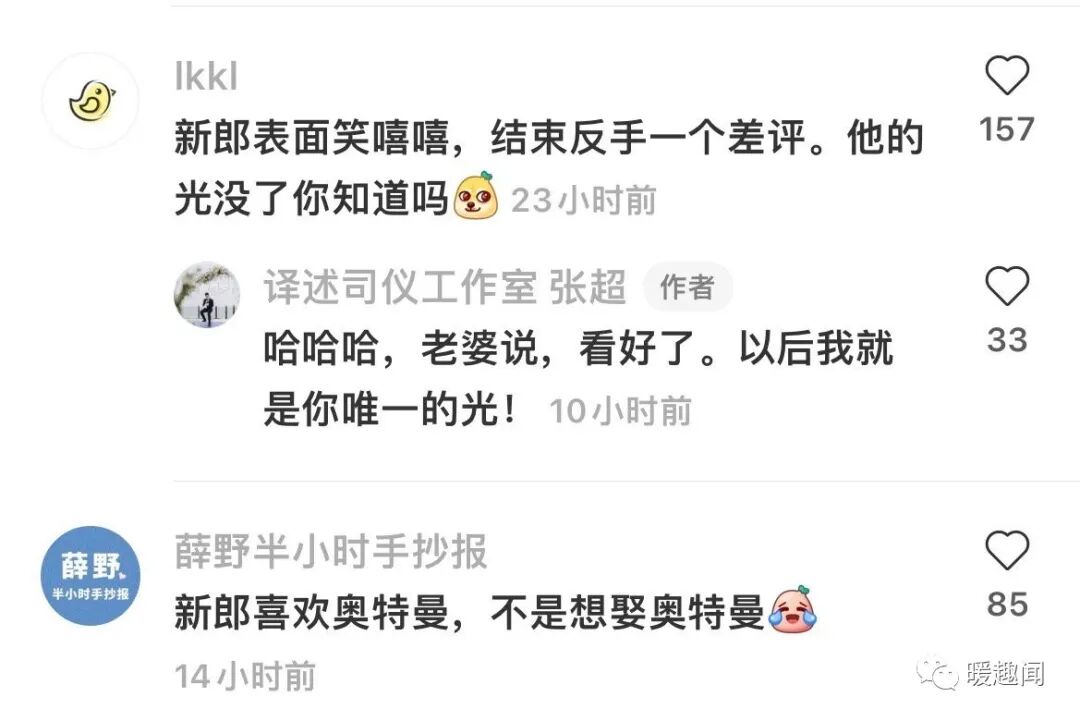Tap the 157 like count
Viewport: 1080px width, 721px height.
pyautogui.click(x=1007, y=129)
